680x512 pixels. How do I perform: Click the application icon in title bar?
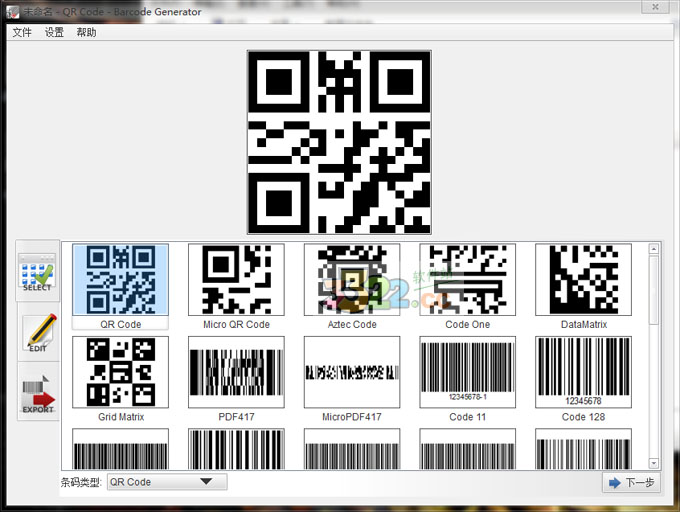(x=13, y=12)
